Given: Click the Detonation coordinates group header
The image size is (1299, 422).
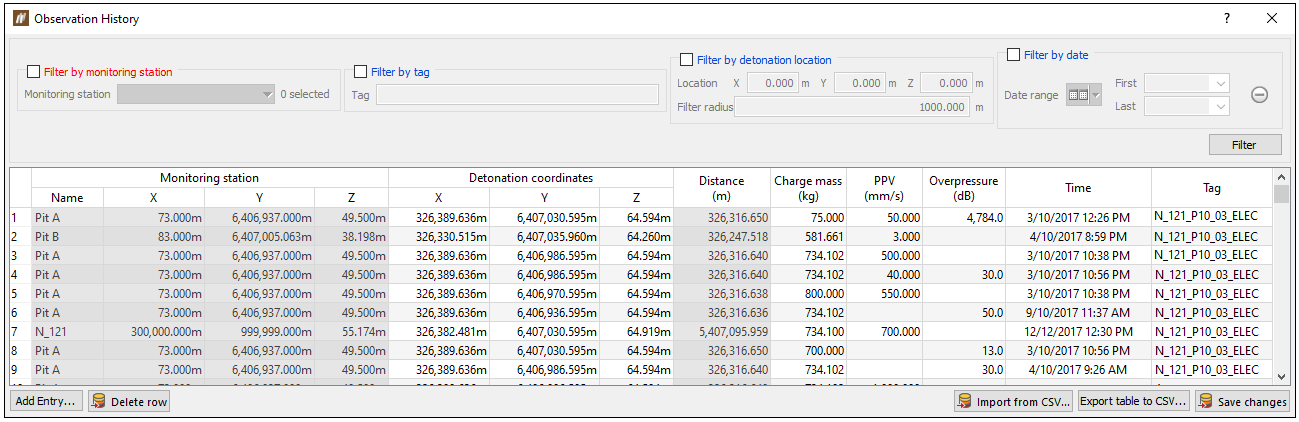Looking at the screenshot, I should coord(531,178).
